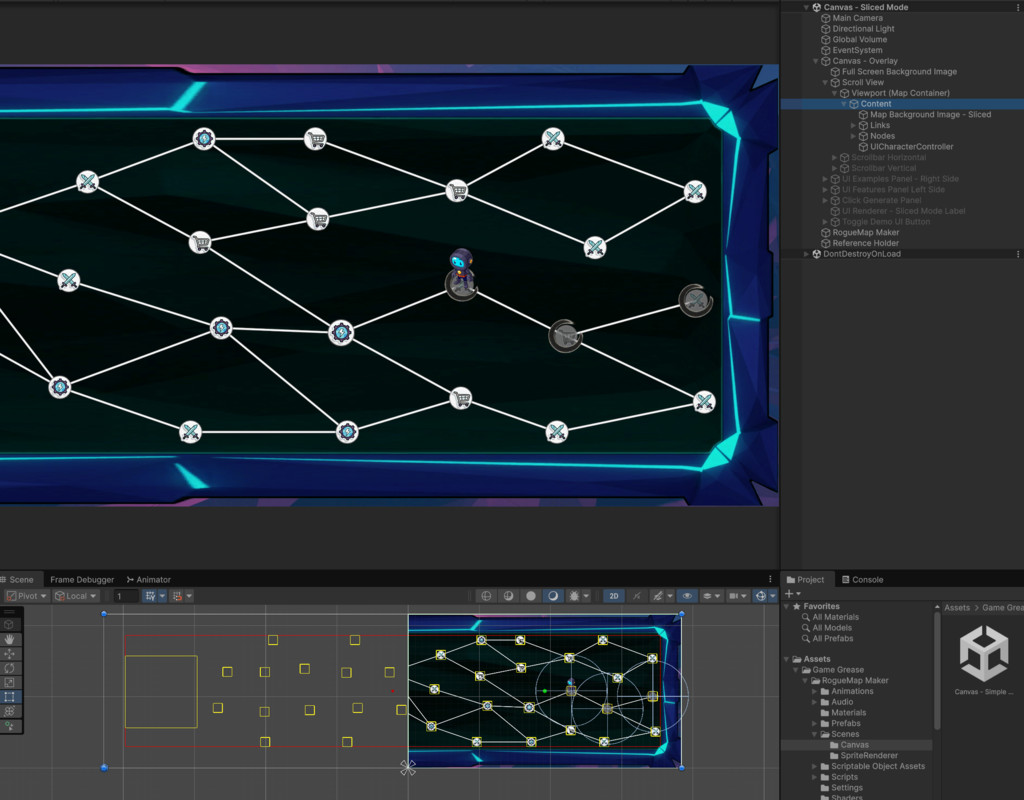The width and height of the screenshot is (1024, 800).
Task: Select the Move tool in the Scene toolbar
Action: [x=11, y=651]
